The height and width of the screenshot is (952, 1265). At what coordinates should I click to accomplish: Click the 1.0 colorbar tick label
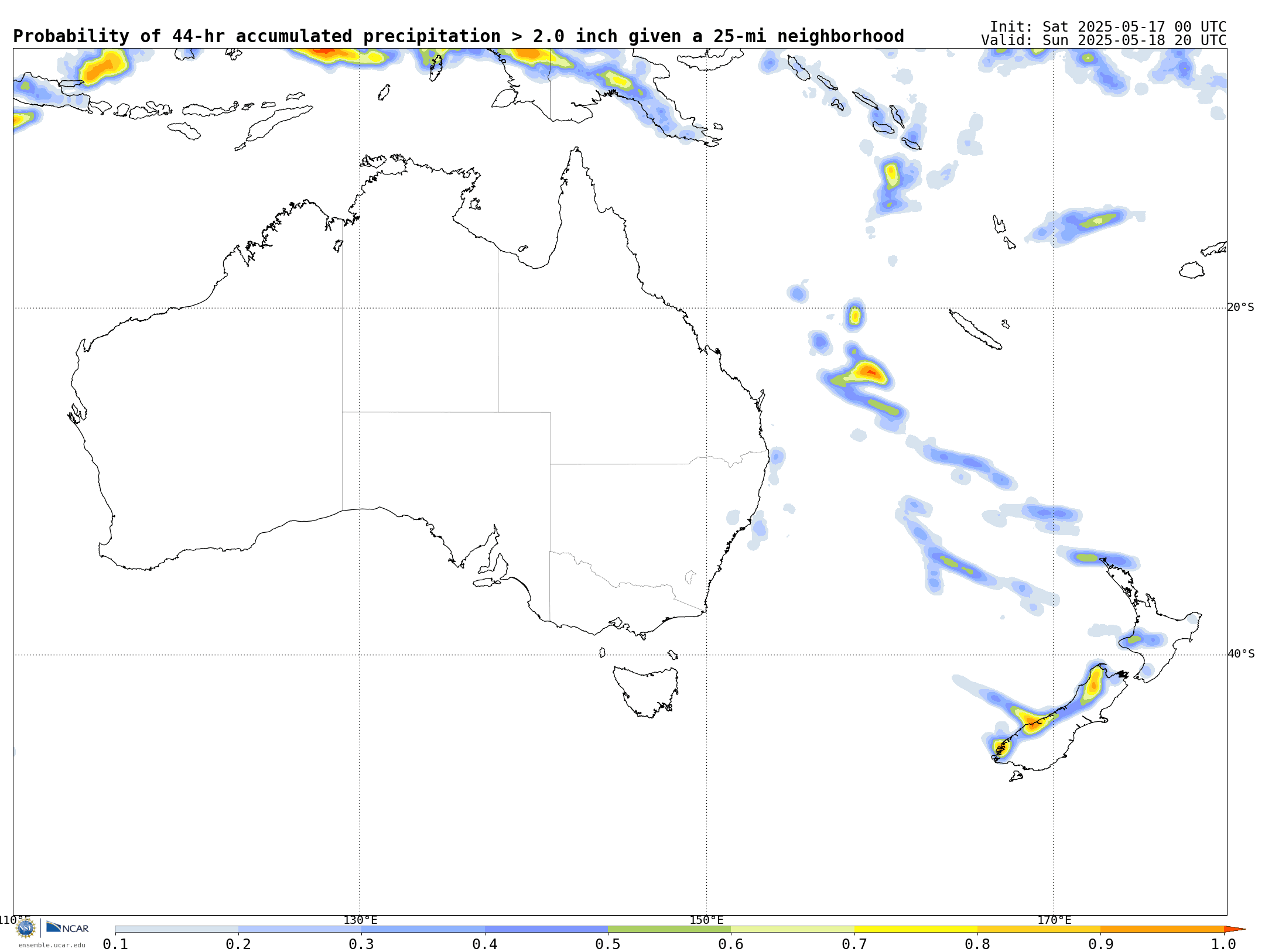[x=1224, y=944]
